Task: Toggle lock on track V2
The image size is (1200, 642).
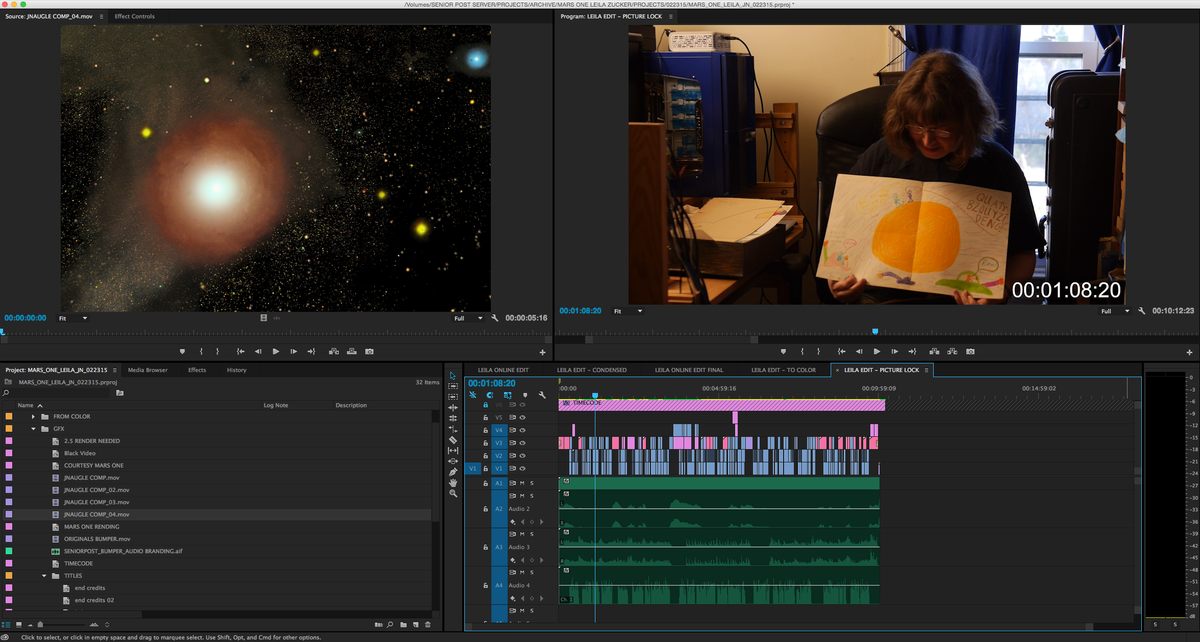Action: tap(485, 455)
